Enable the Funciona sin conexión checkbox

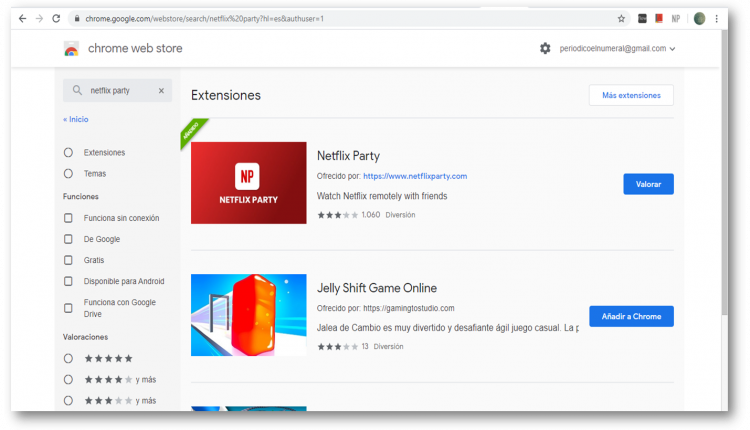point(68,218)
